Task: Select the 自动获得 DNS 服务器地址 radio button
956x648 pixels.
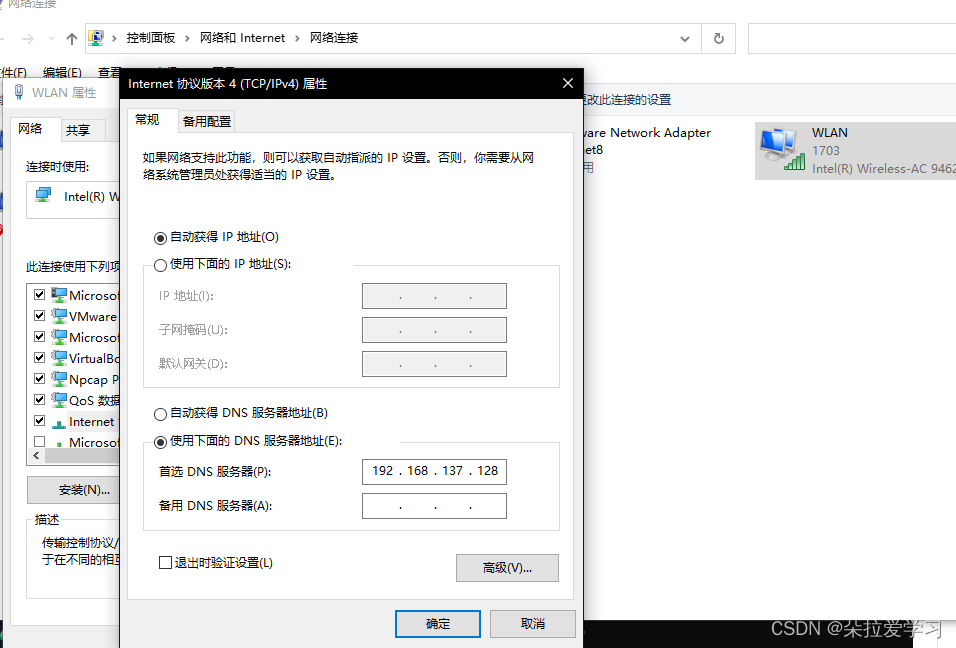Action: (159, 412)
